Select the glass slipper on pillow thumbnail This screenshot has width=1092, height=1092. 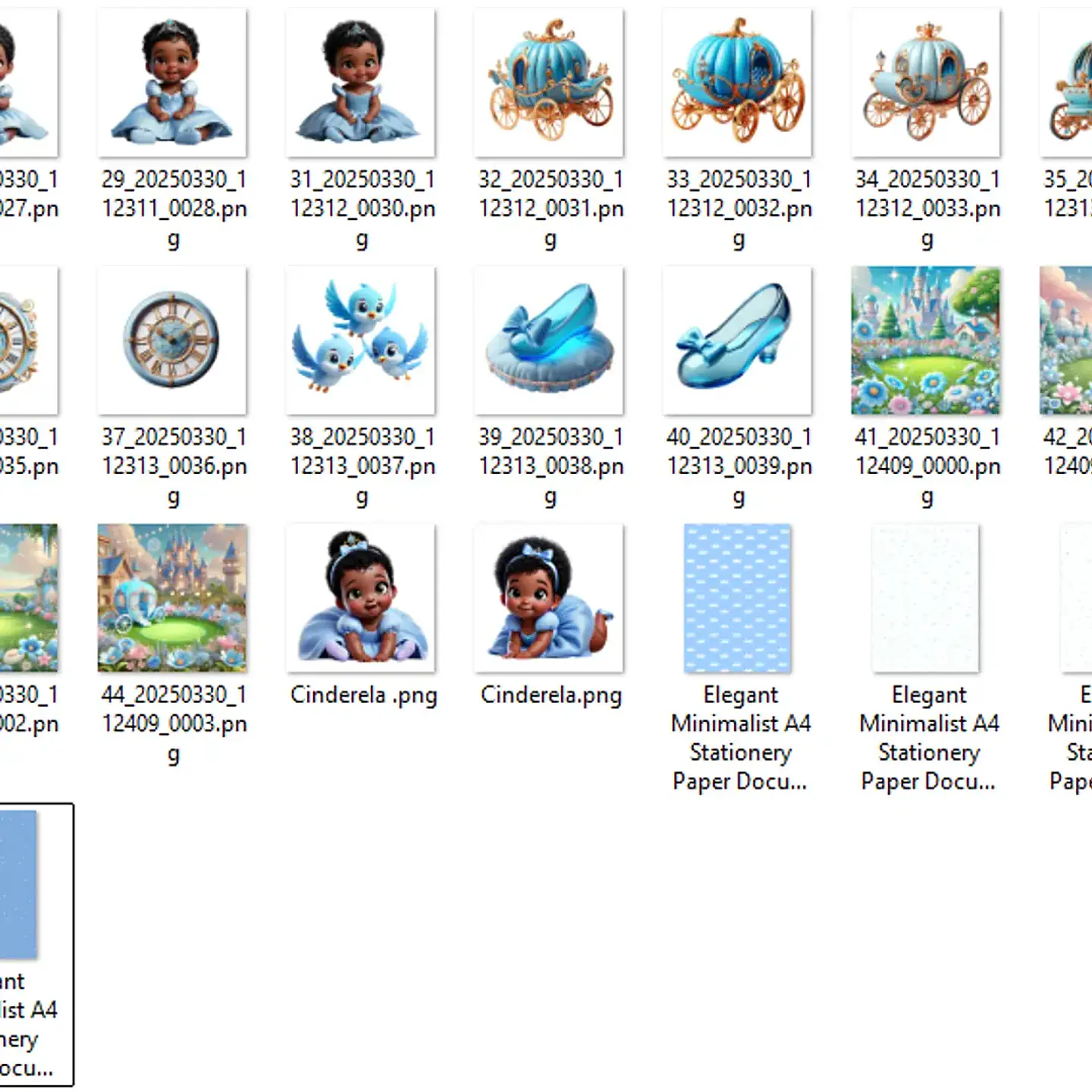(x=549, y=340)
